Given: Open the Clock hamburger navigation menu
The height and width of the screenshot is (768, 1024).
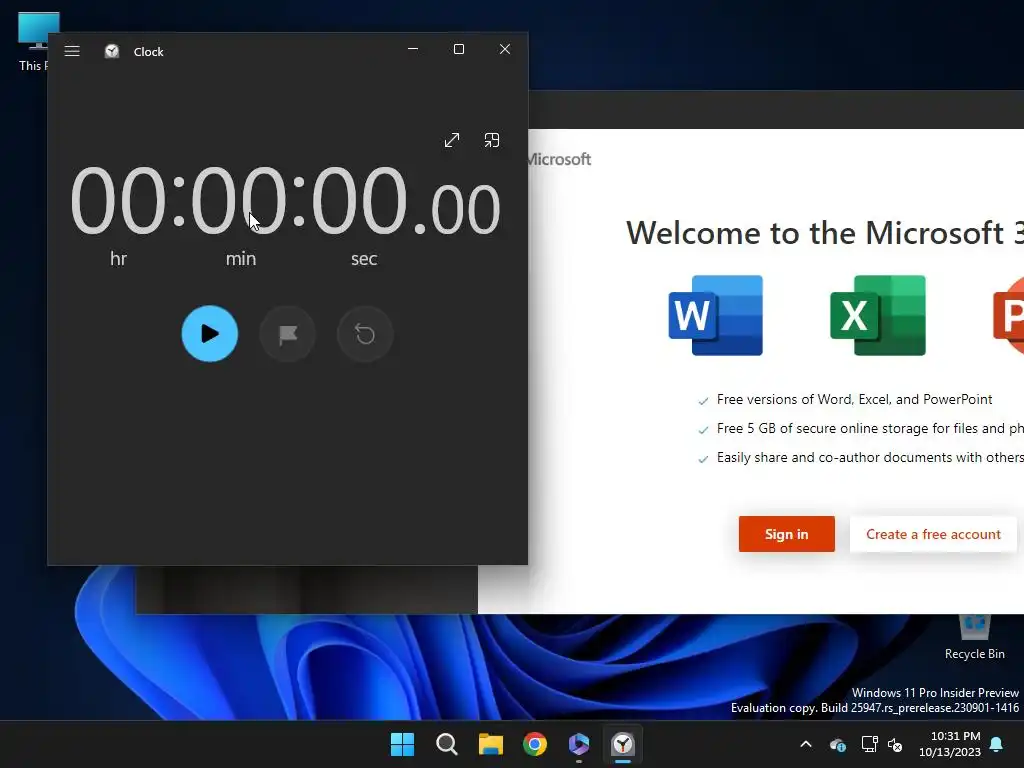Looking at the screenshot, I should coord(72,51).
